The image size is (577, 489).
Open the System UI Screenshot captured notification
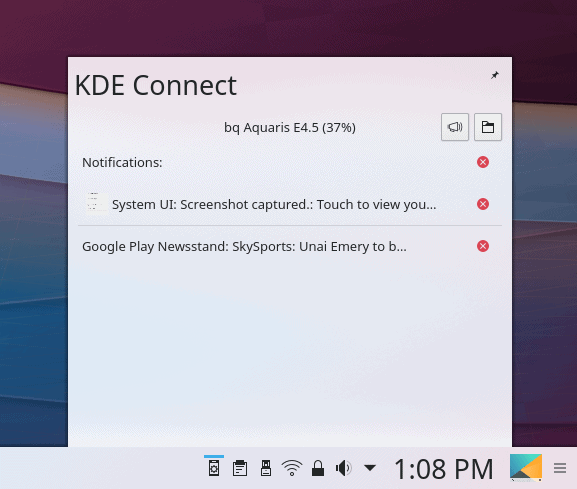(274, 204)
